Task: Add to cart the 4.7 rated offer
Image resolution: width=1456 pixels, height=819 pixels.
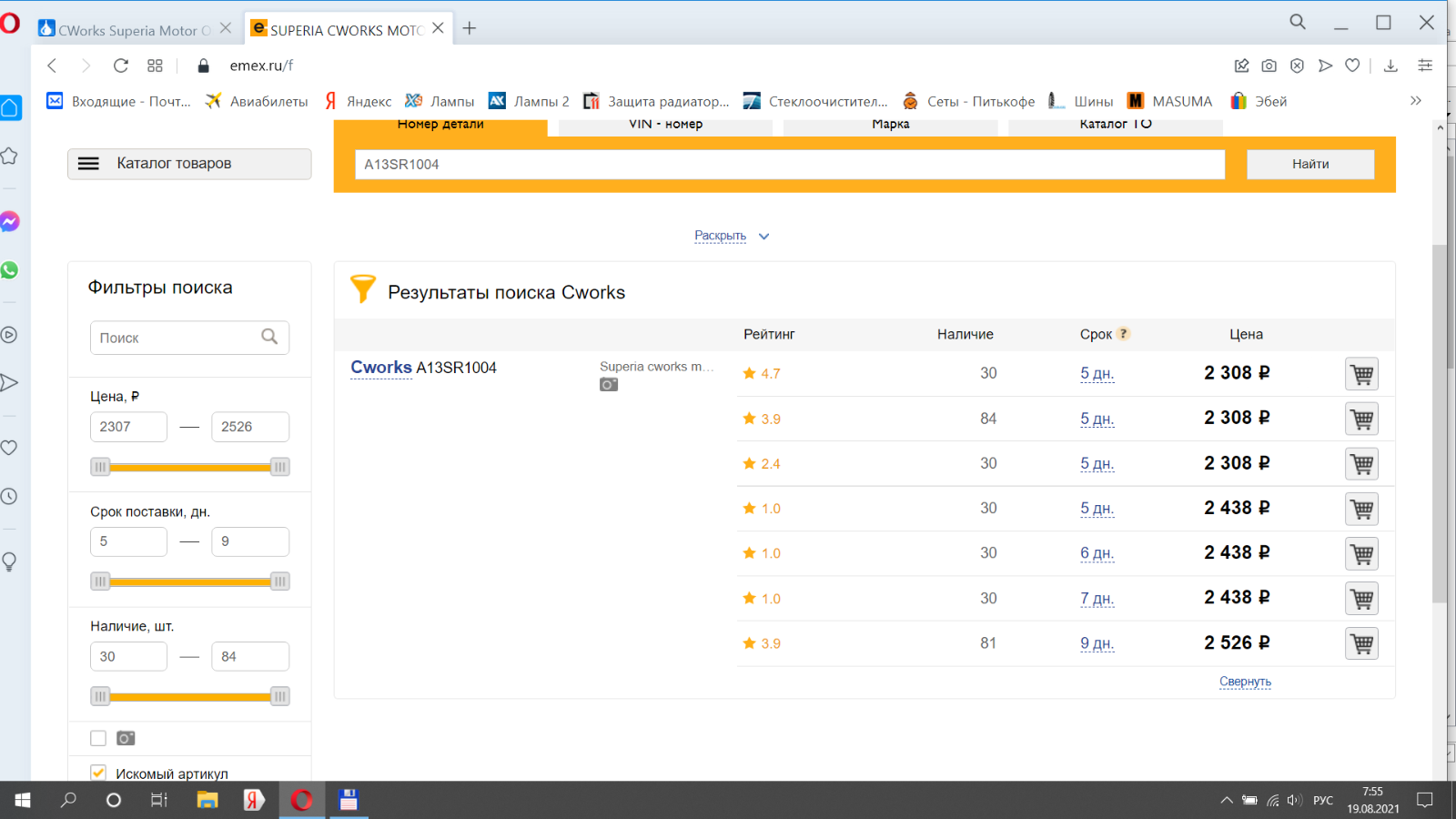Action: [x=1361, y=374]
